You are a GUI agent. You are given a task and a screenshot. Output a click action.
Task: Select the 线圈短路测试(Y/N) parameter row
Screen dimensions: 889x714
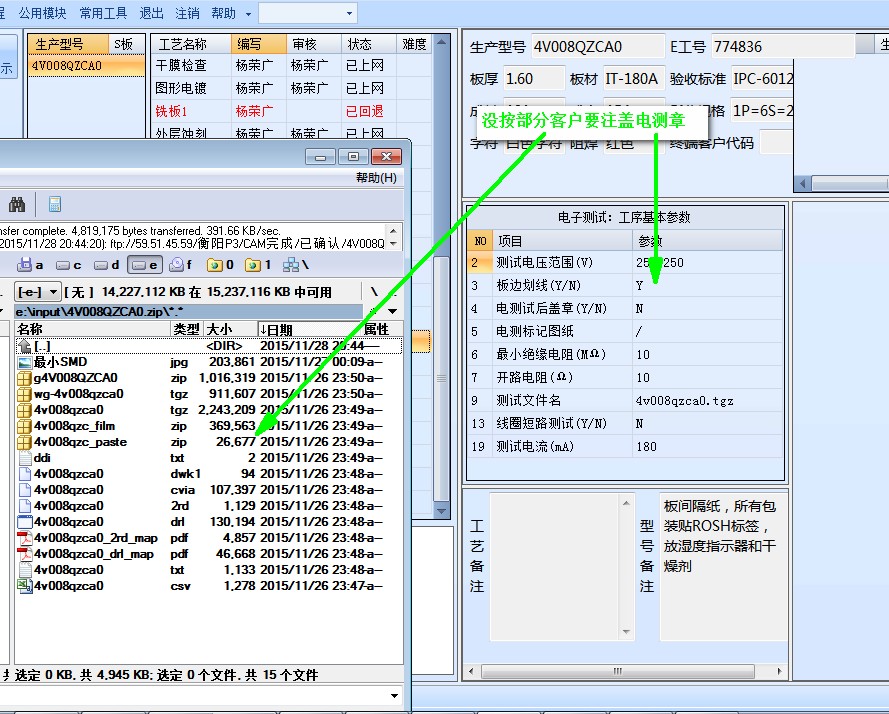pyautogui.click(x=625, y=424)
